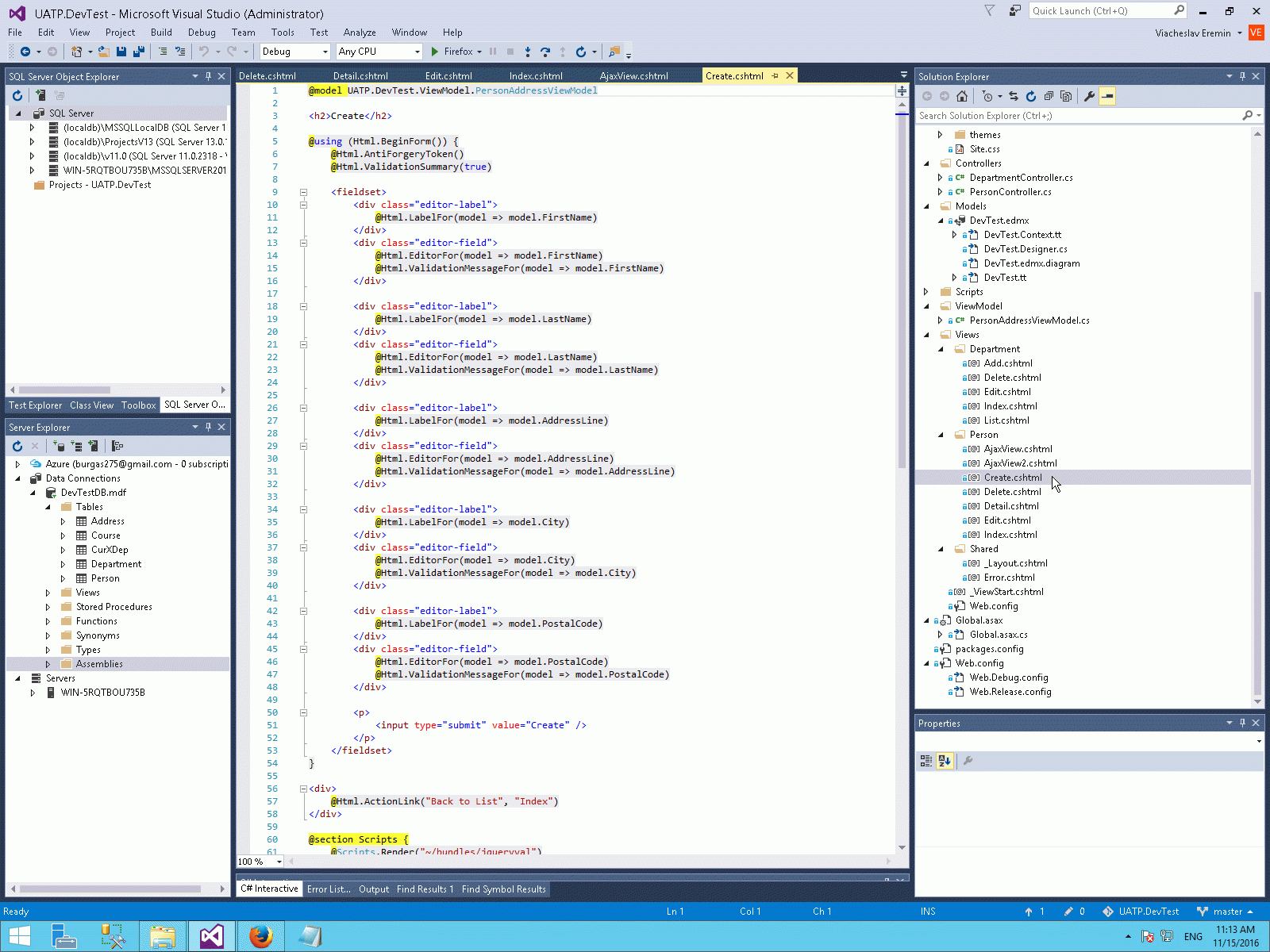
Task: Toggle the Alphabetical sort button in Properties
Action: [x=945, y=761]
